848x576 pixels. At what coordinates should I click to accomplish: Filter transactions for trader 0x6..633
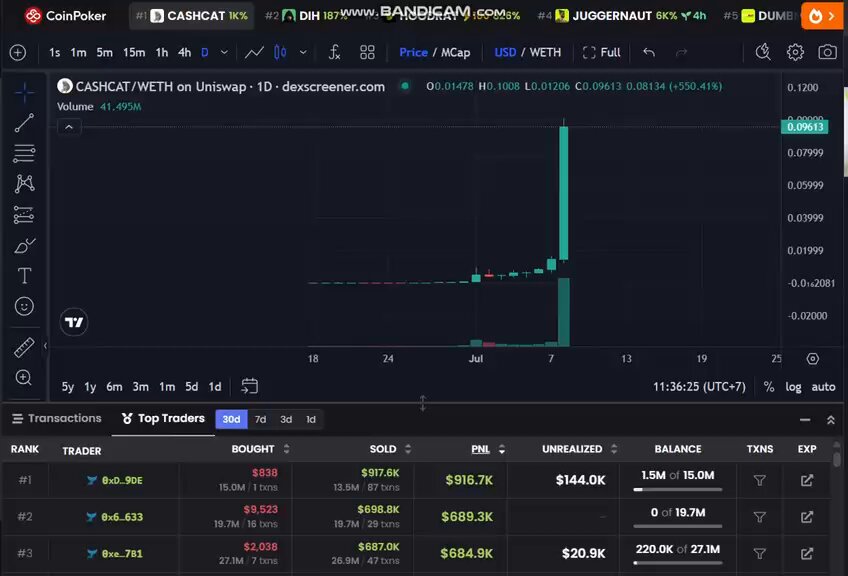759,517
